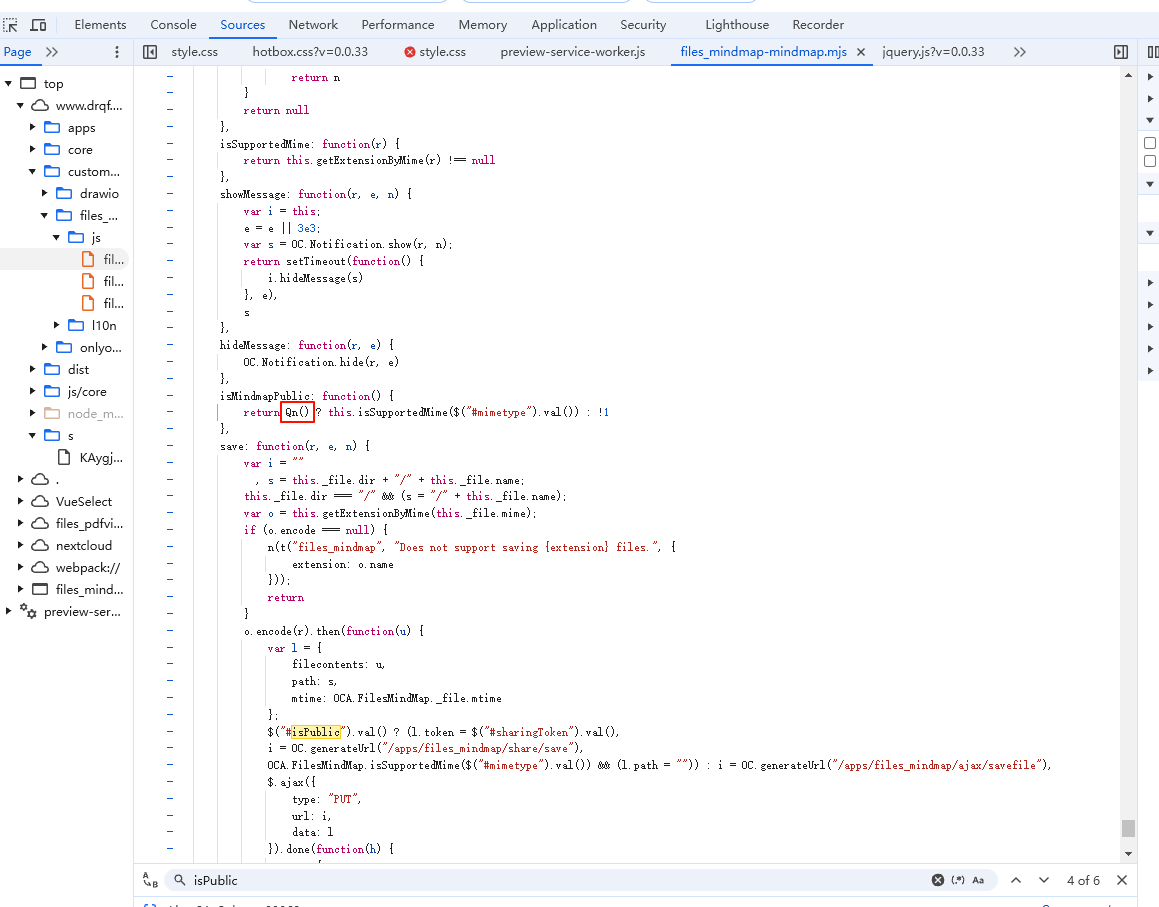
Task: Clear the isPublic search text
Action: tap(938, 880)
